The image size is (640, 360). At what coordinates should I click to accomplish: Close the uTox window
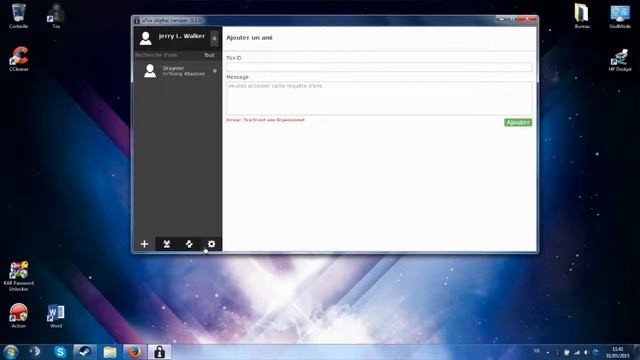click(x=528, y=19)
